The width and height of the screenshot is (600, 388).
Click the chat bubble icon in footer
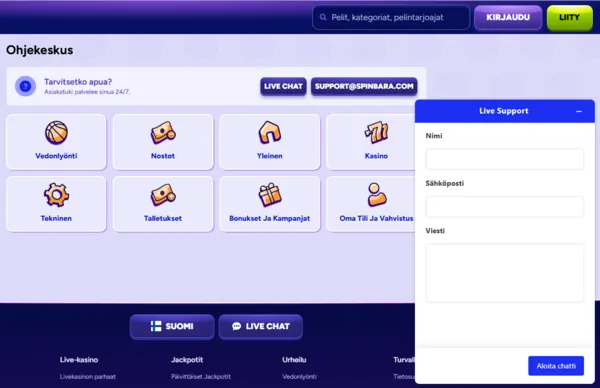coord(236,326)
